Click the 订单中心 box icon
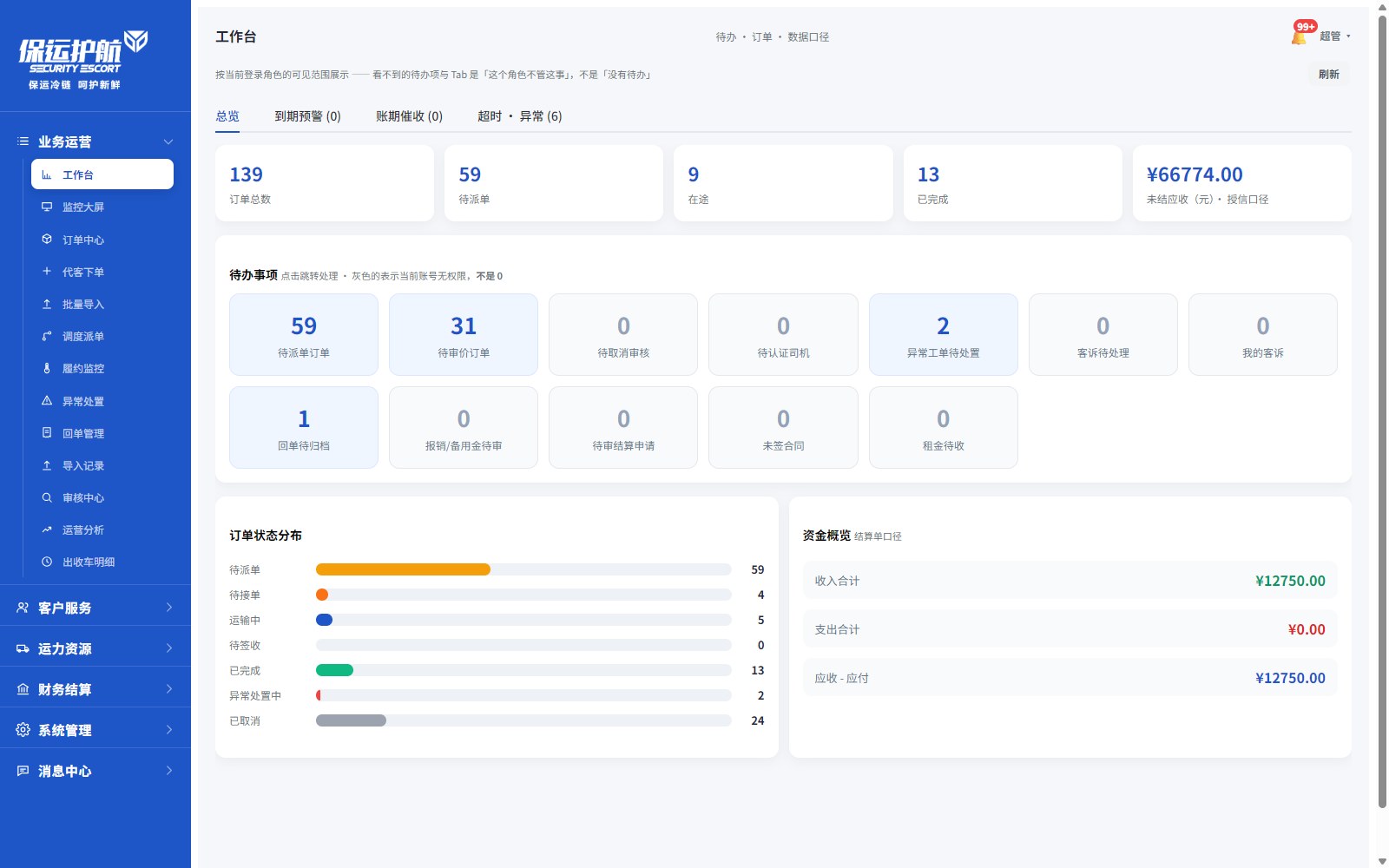1389x868 pixels. (47, 239)
